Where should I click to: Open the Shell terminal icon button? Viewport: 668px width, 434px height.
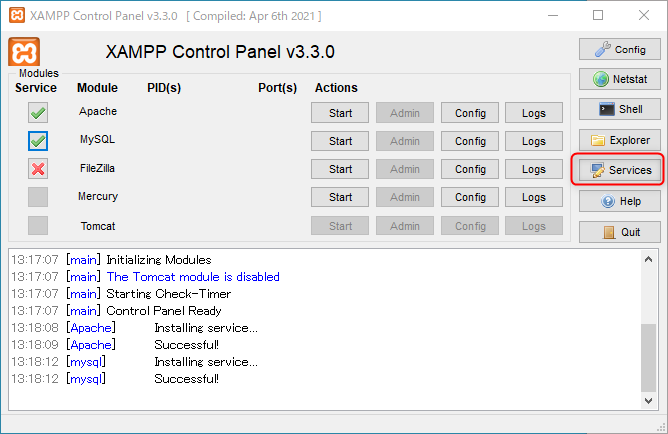click(619, 109)
